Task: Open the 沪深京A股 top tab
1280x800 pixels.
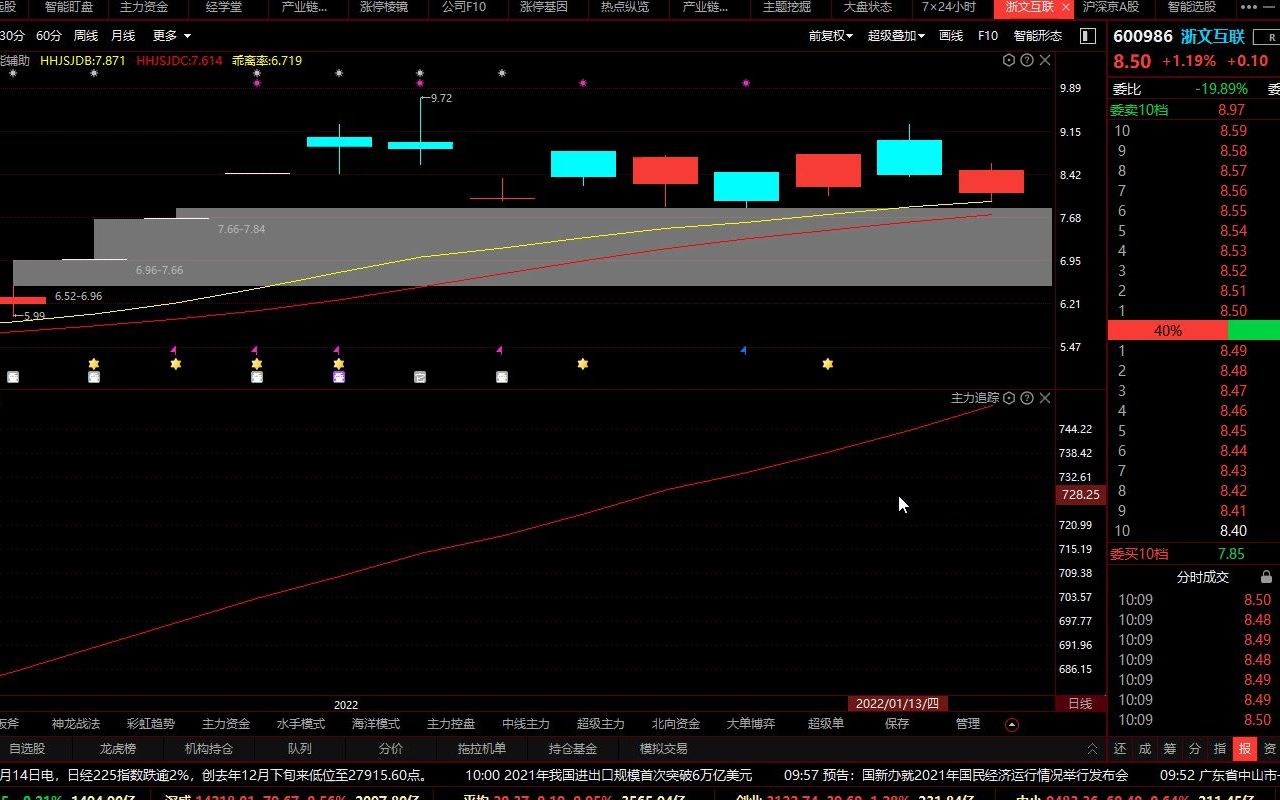Action: click(1111, 7)
